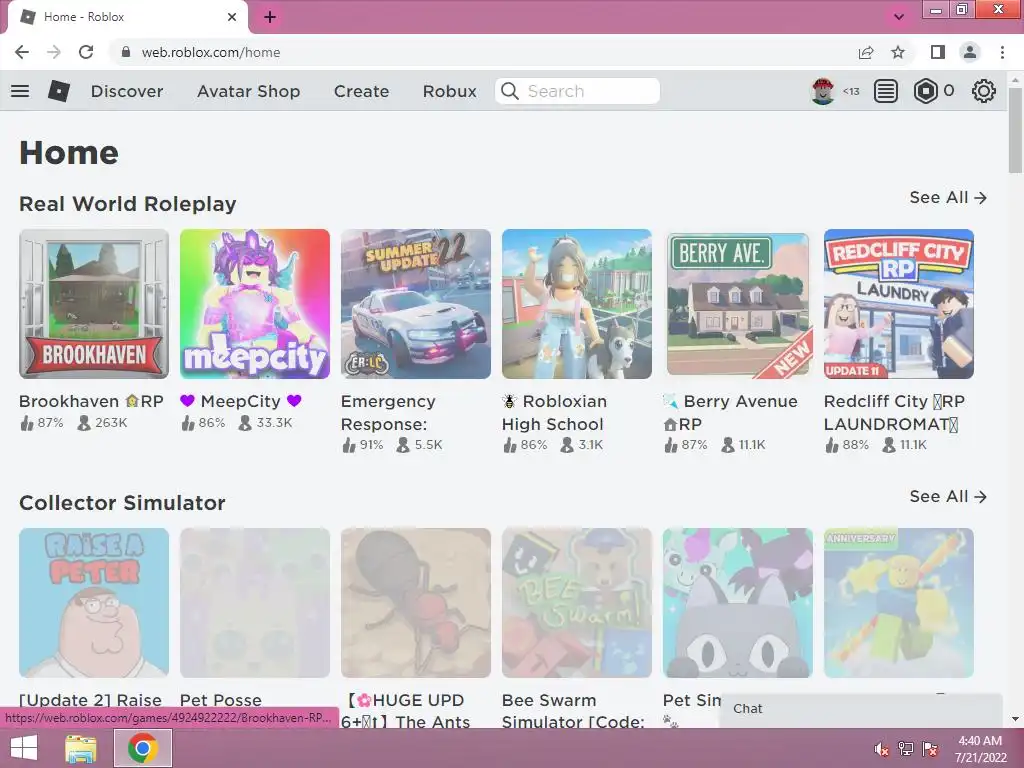Open Windows Start menu
This screenshot has height=768, width=1024.
coord(24,748)
